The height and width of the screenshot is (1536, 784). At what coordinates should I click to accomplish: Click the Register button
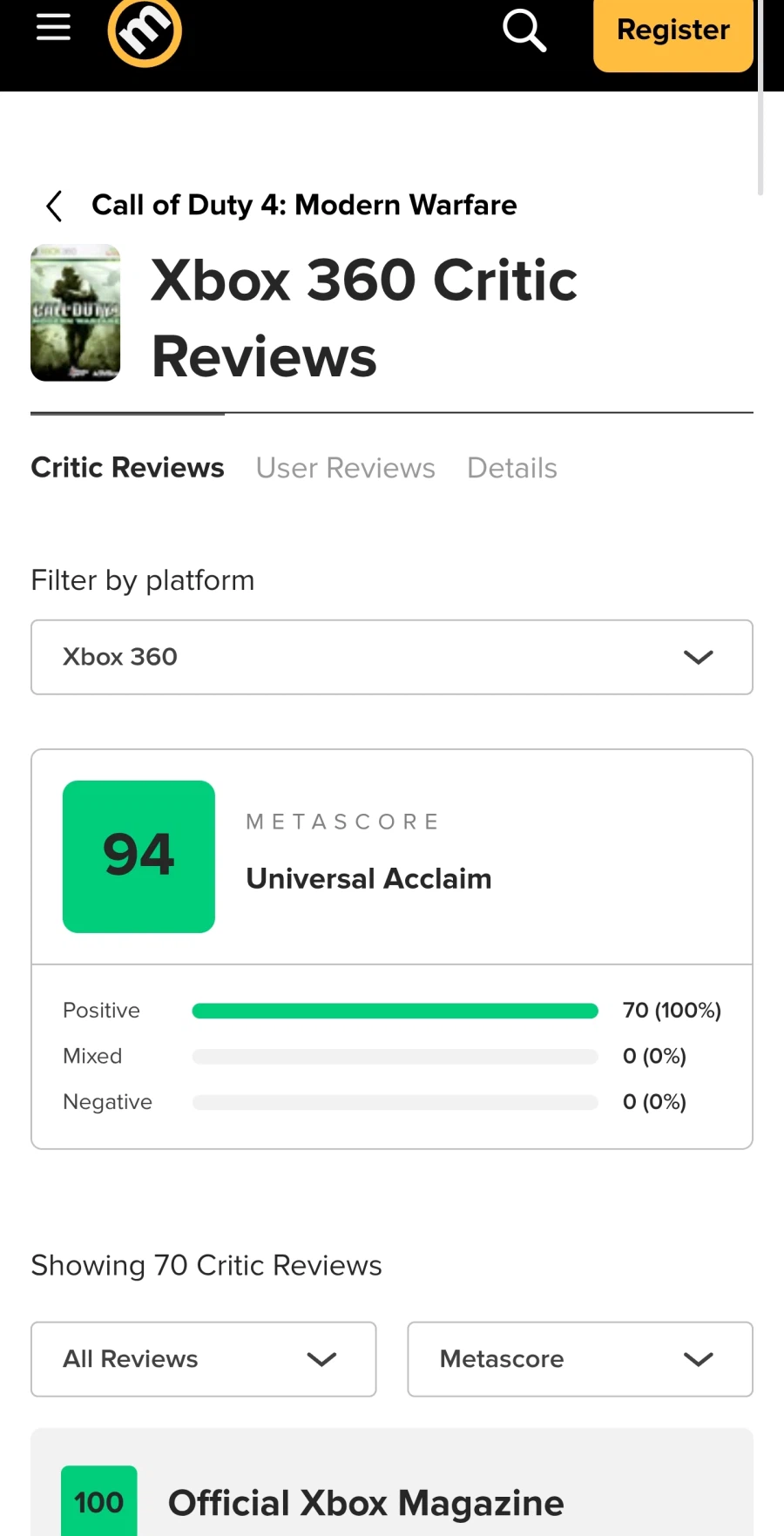pos(672,31)
